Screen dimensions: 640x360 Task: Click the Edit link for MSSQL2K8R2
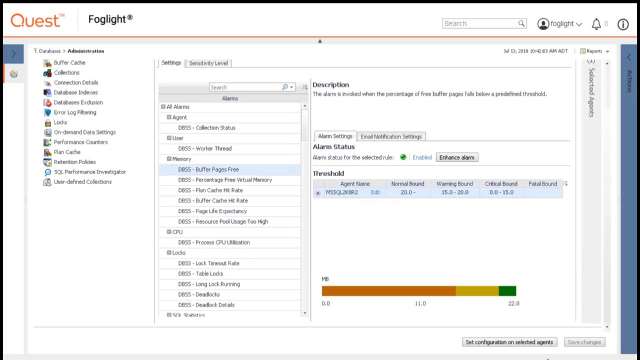click(x=375, y=192)
